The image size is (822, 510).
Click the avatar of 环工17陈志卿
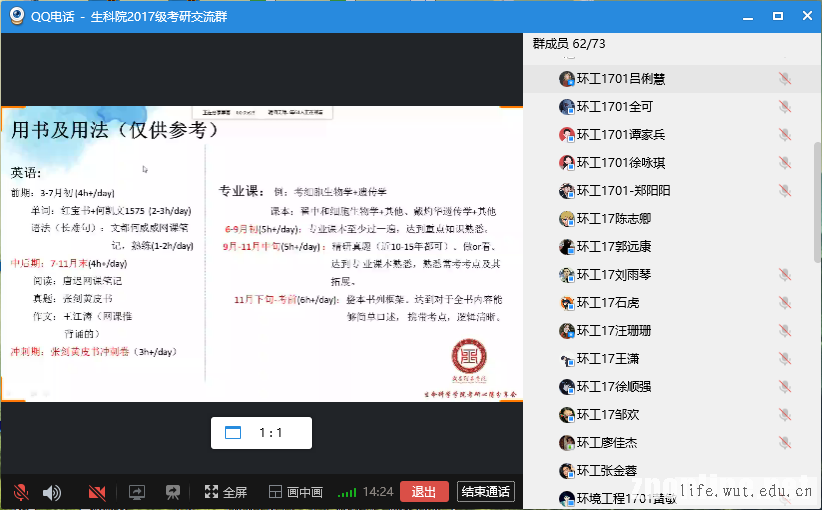566,219
